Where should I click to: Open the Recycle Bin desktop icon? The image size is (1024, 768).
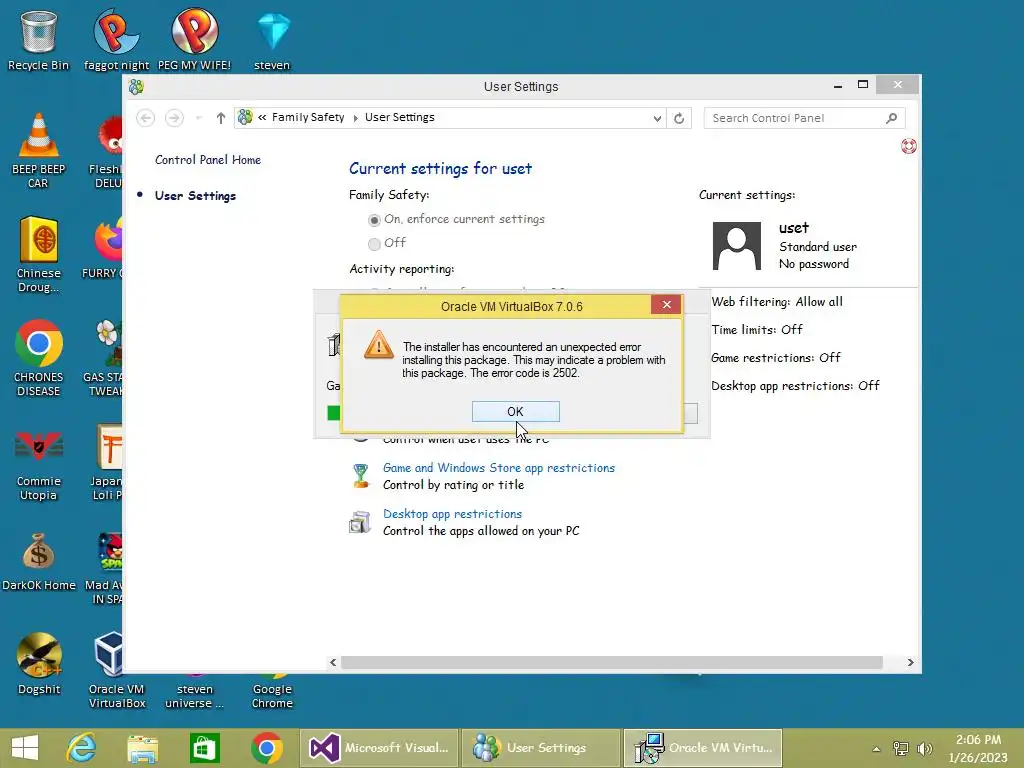click(x=39, y=40)
